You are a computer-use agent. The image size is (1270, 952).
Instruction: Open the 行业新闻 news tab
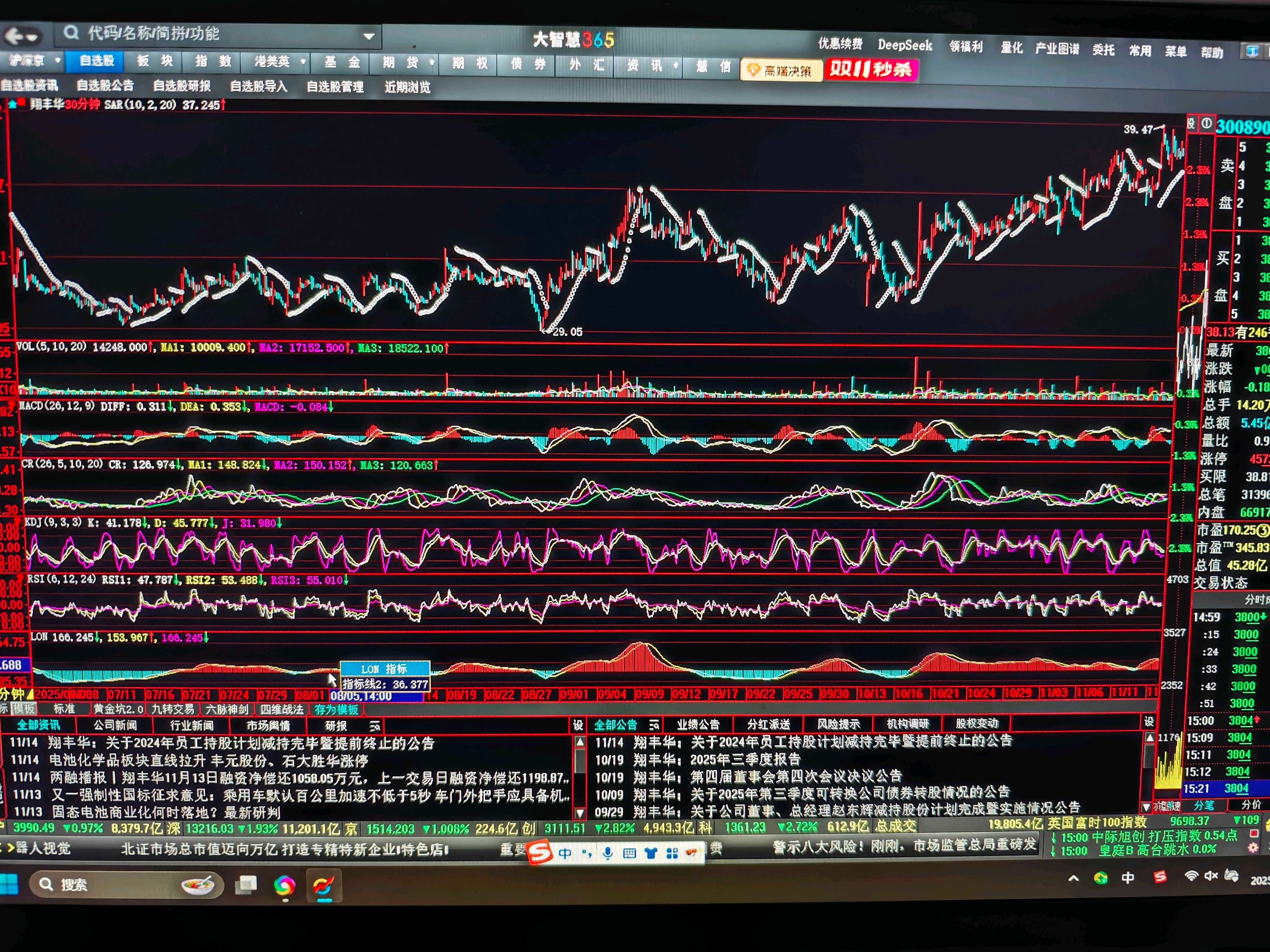(191, 725)
